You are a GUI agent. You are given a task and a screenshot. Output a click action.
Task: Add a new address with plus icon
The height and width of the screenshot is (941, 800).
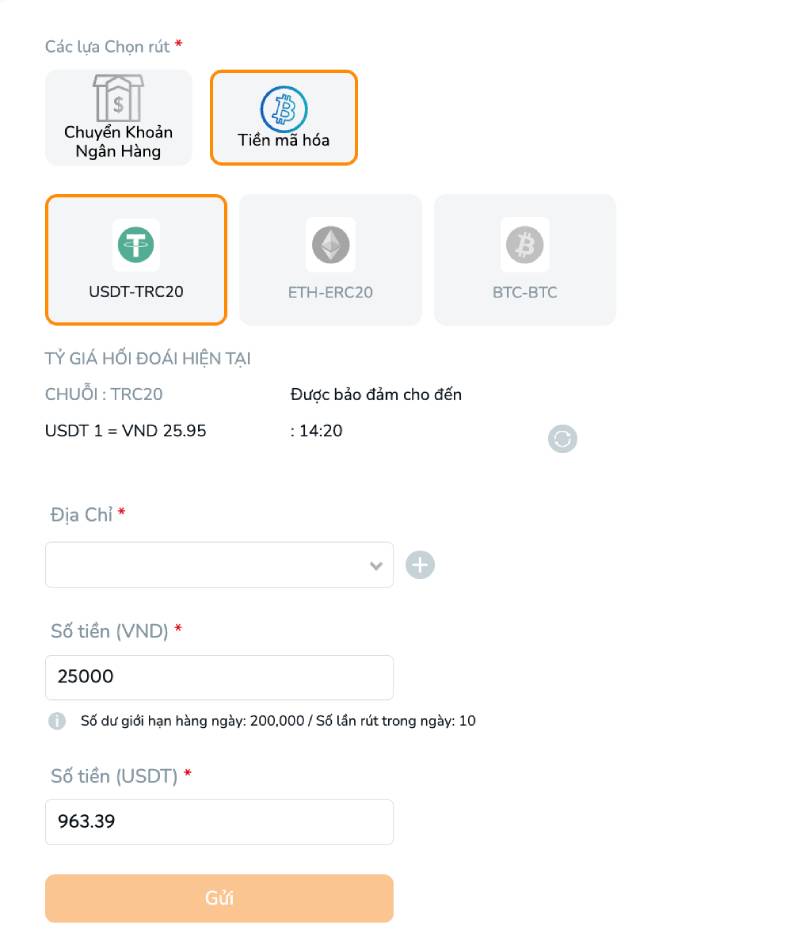coord(420,565)
